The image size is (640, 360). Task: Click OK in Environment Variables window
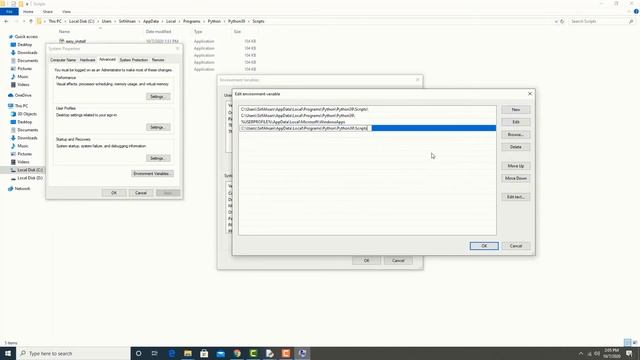(367, 260)
